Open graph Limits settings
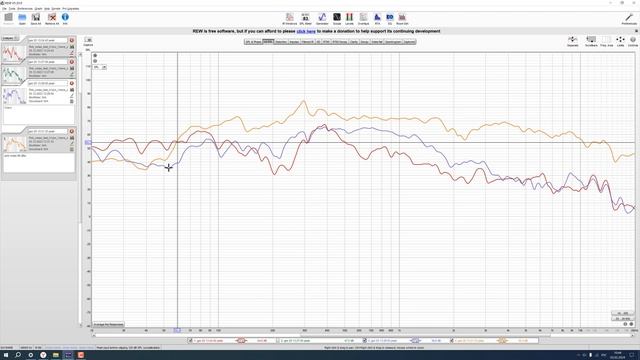Image resolution: width=640 pixels, height=360 pixels. 620,41
